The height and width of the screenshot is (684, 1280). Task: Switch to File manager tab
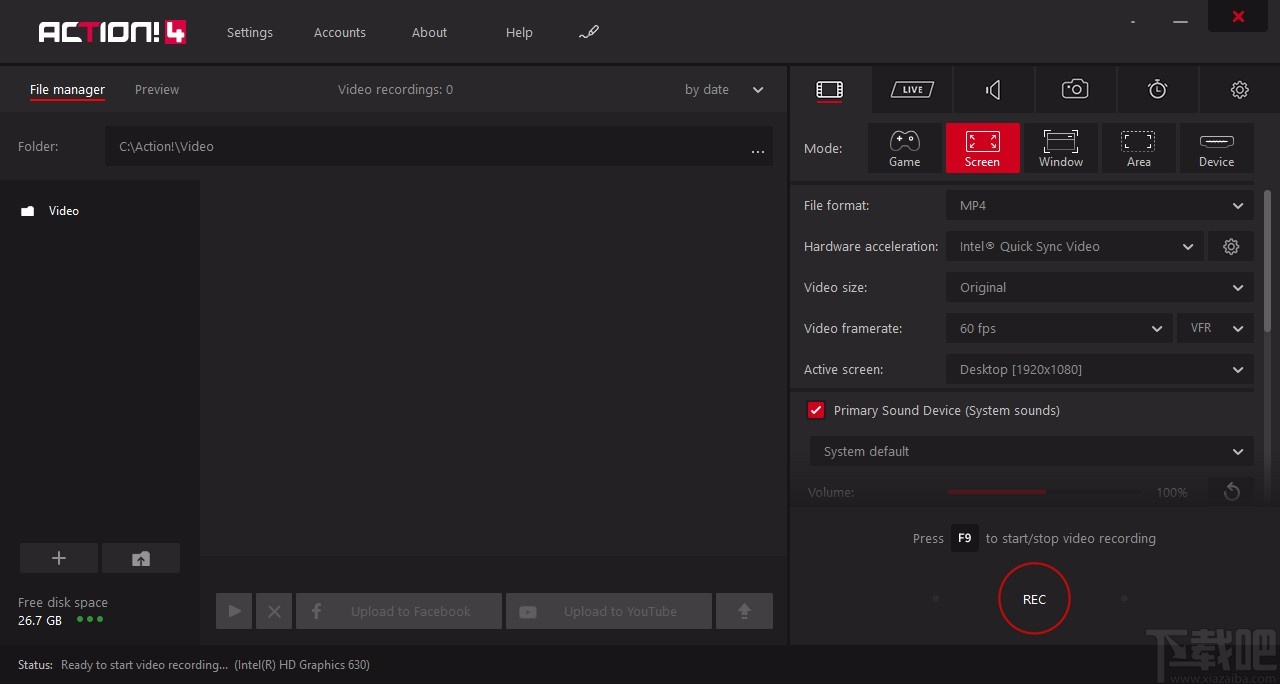67,90
